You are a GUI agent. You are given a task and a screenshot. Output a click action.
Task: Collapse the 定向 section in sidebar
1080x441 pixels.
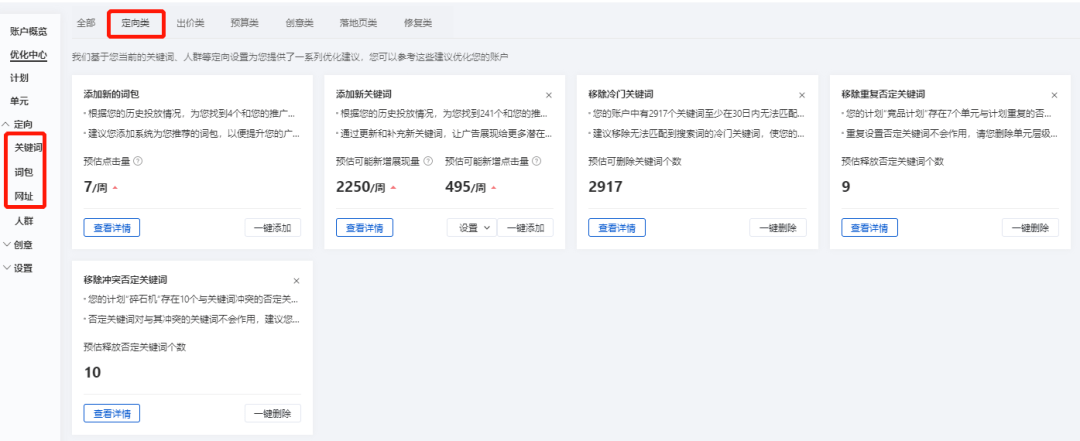19,125
